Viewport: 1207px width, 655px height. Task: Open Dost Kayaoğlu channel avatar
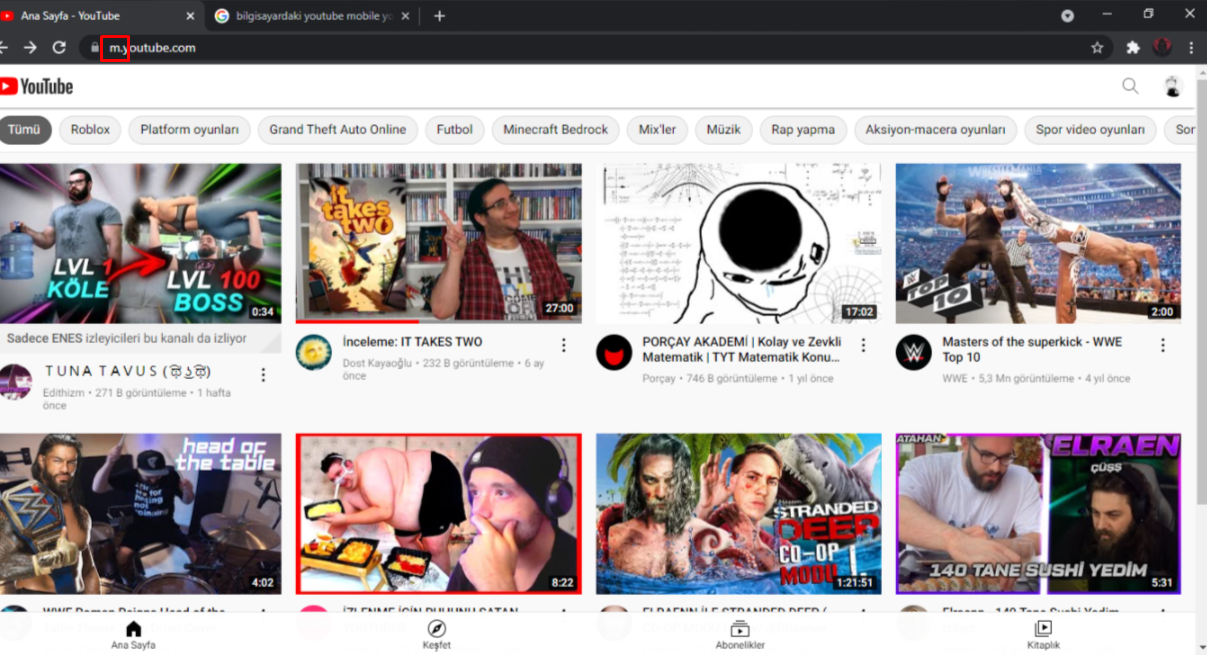(x=314, y=352)
